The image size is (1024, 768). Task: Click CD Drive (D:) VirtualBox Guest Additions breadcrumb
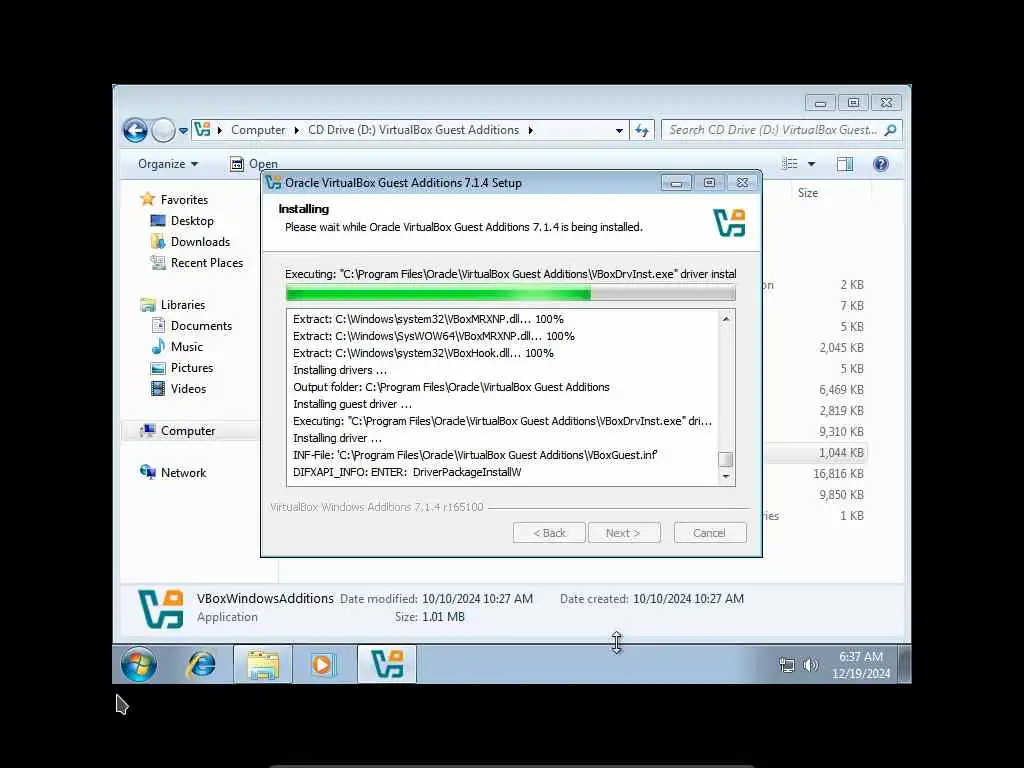[413, 130]
